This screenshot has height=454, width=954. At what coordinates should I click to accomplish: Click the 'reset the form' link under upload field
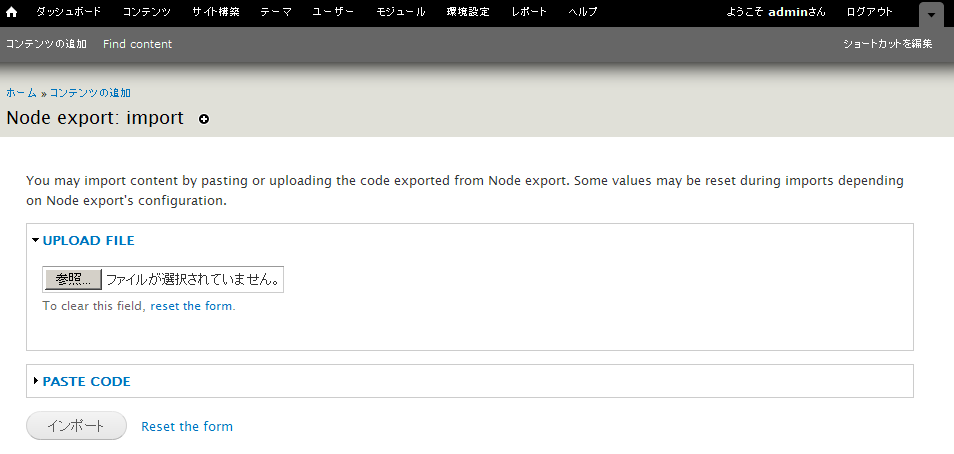coord(191,306)
